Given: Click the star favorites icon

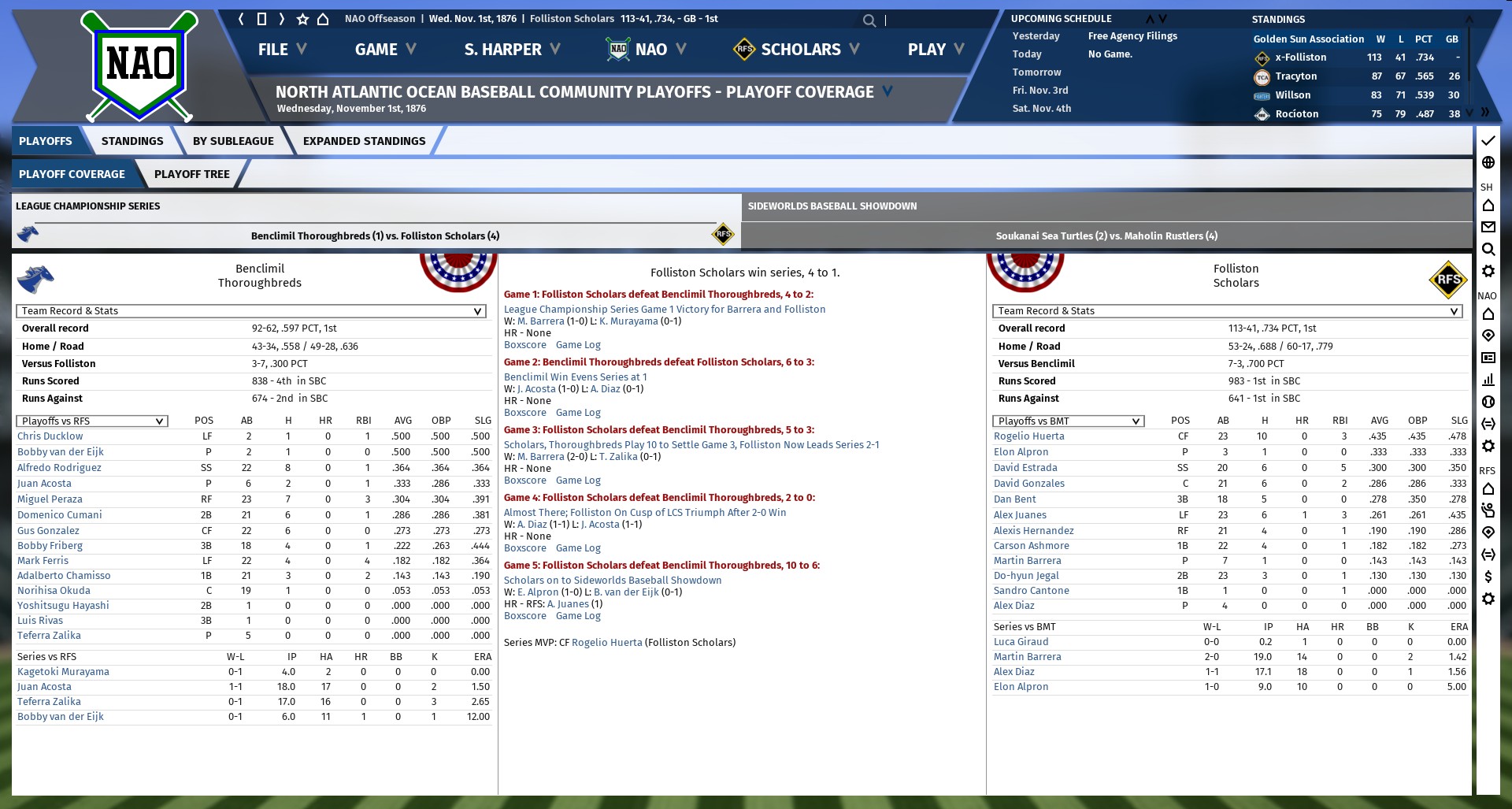Looking at the screenshot, I should [x=302, y=19].
